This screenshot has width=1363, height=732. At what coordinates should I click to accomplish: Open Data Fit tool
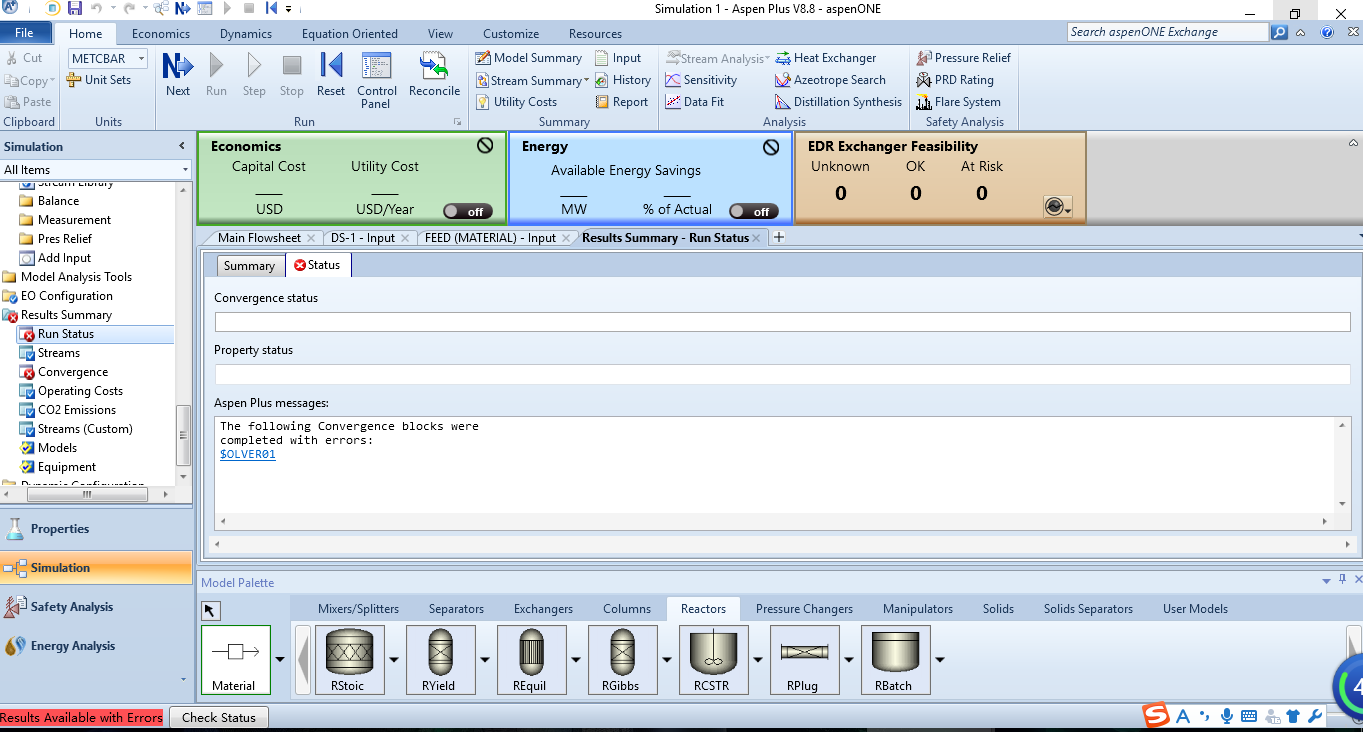(x=695, y=102)
